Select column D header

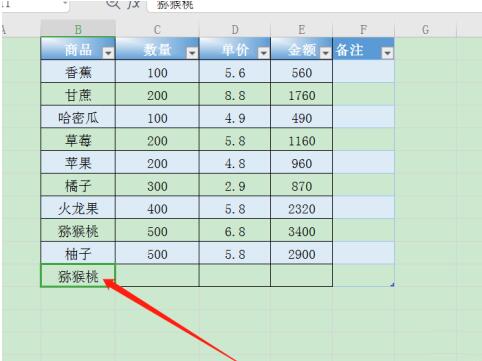pos(235,29)
